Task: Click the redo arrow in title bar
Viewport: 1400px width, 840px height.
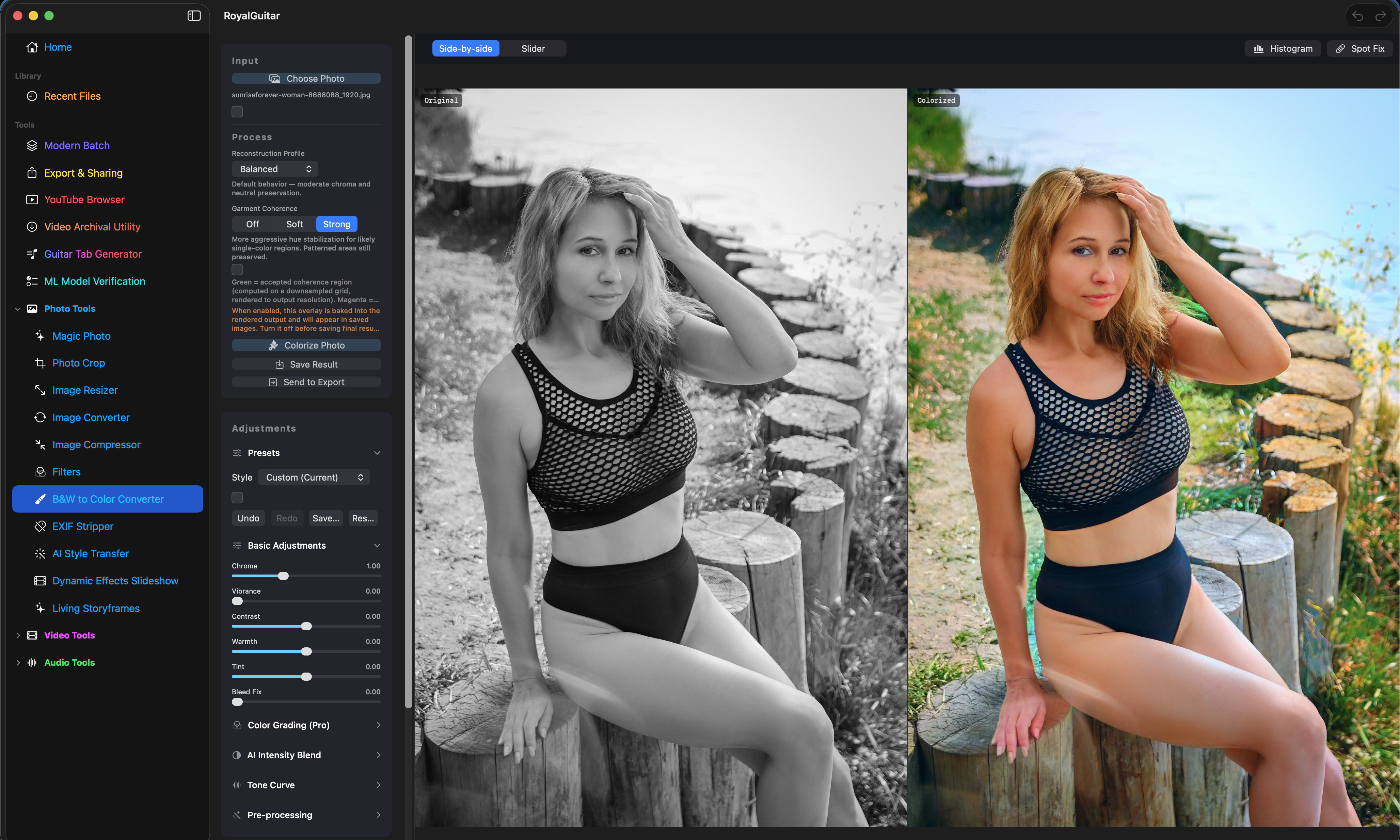Action: pos(1381,16)
